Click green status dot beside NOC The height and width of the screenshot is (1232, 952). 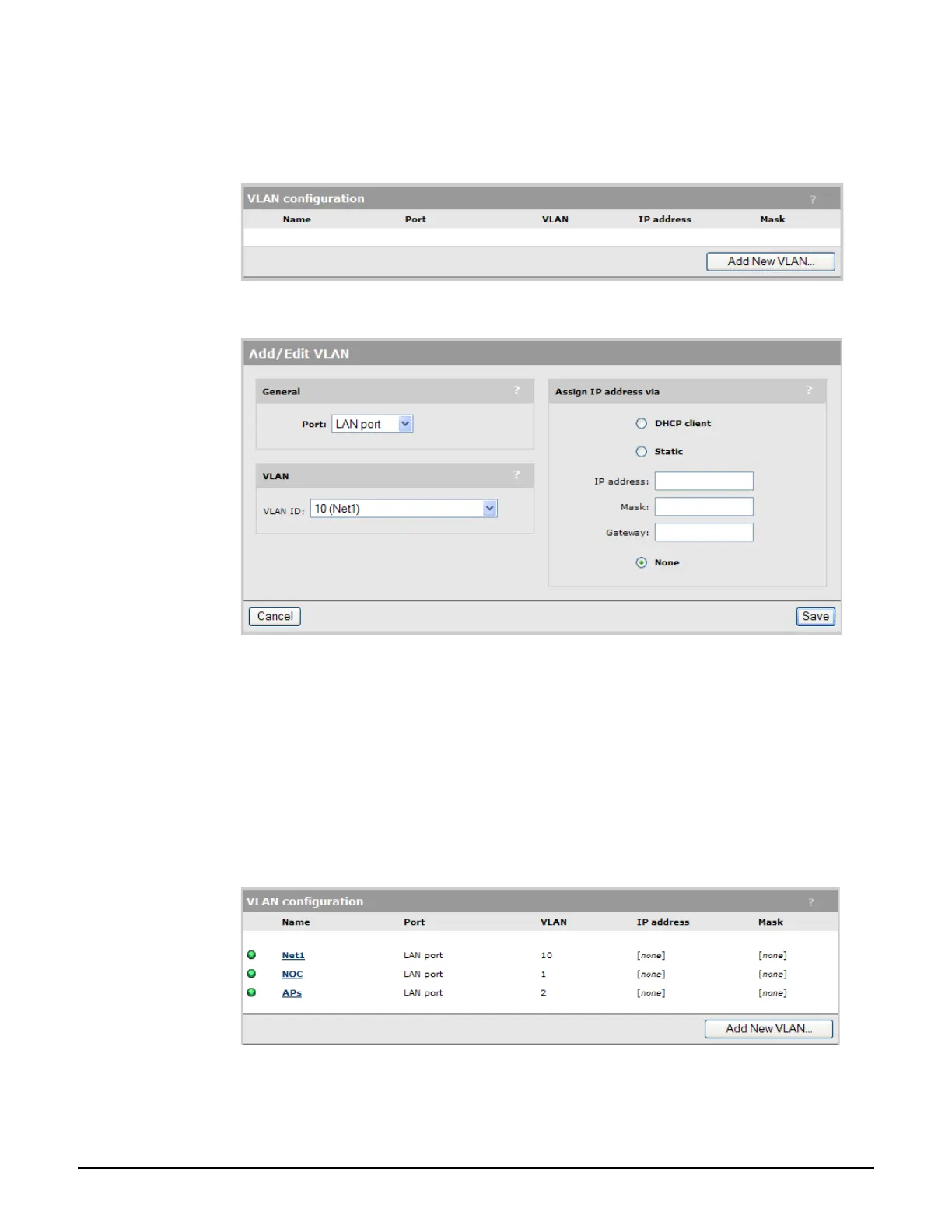click(251, 973)
